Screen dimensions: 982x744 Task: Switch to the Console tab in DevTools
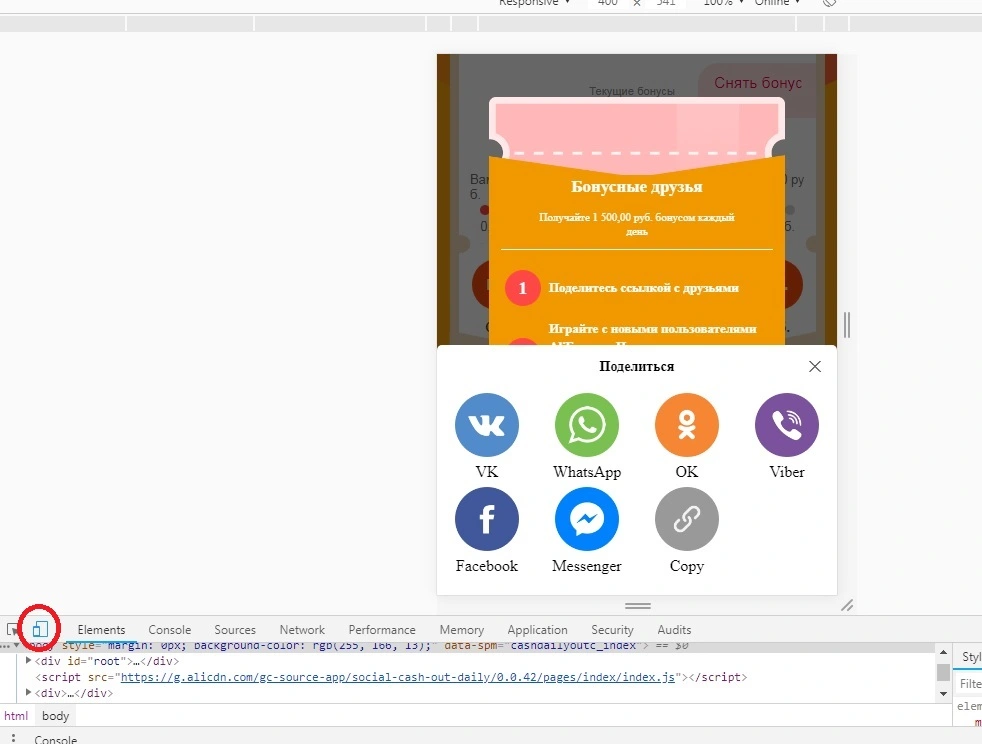point(170,629)
